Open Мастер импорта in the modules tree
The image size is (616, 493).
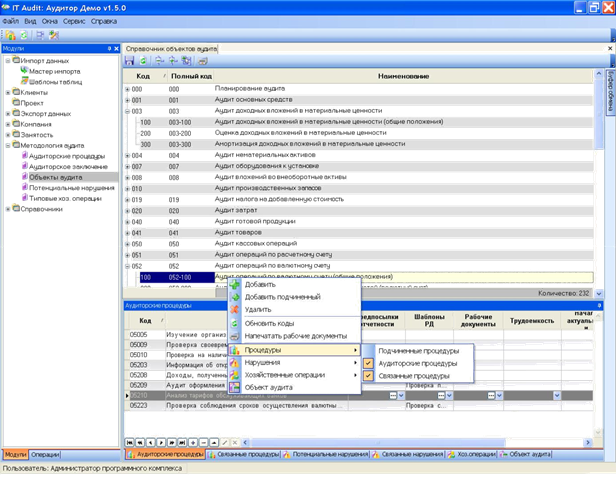coord(54,71)
